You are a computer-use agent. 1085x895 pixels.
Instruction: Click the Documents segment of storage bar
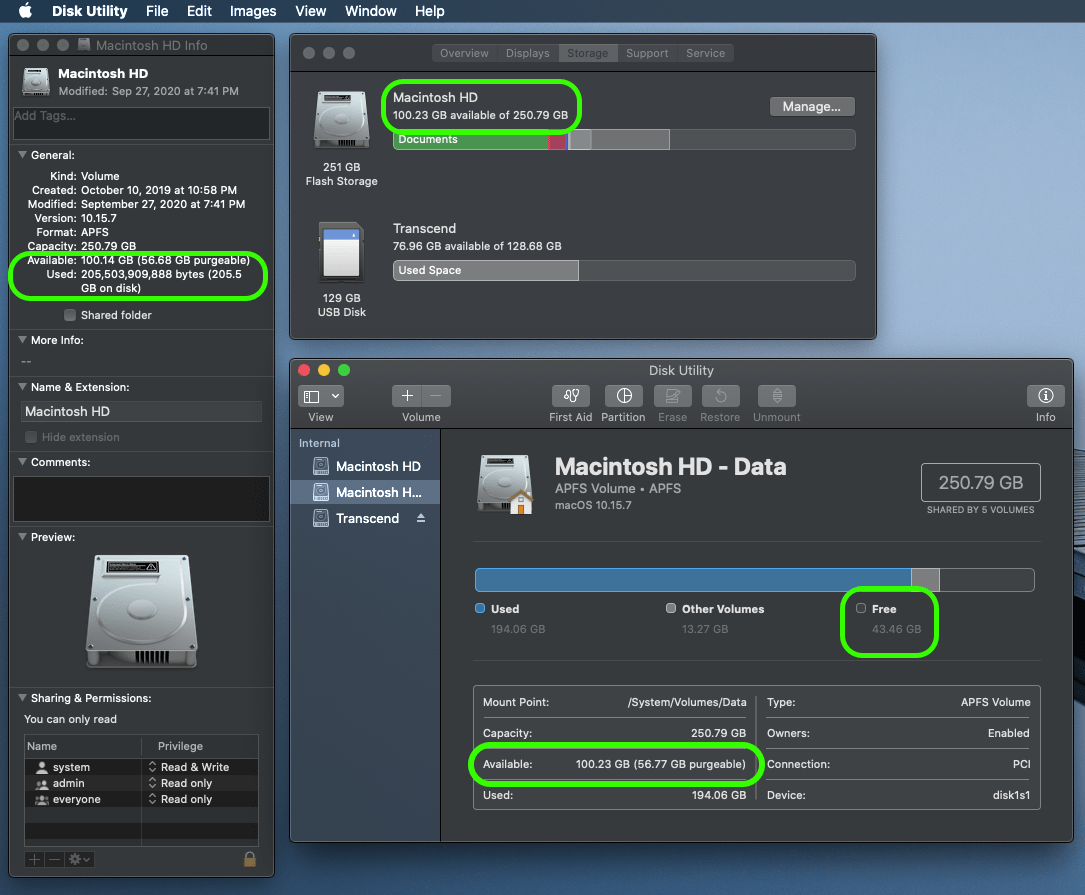pos(471,139)
